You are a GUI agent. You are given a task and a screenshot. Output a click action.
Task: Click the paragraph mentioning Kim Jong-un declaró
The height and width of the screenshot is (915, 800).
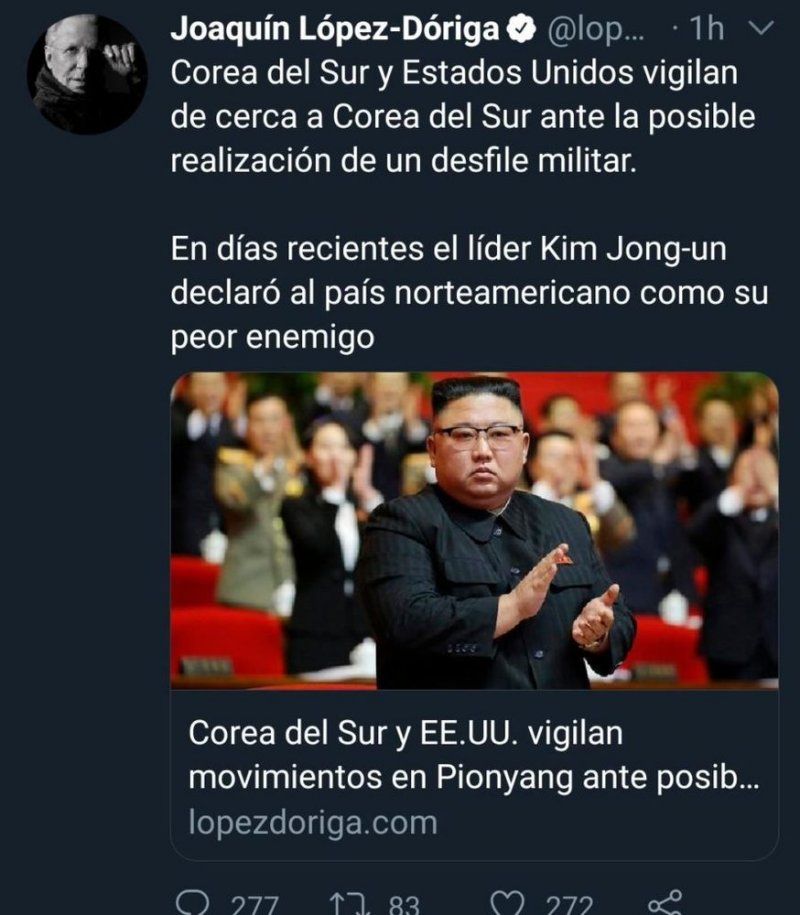(x=469, y=293)
